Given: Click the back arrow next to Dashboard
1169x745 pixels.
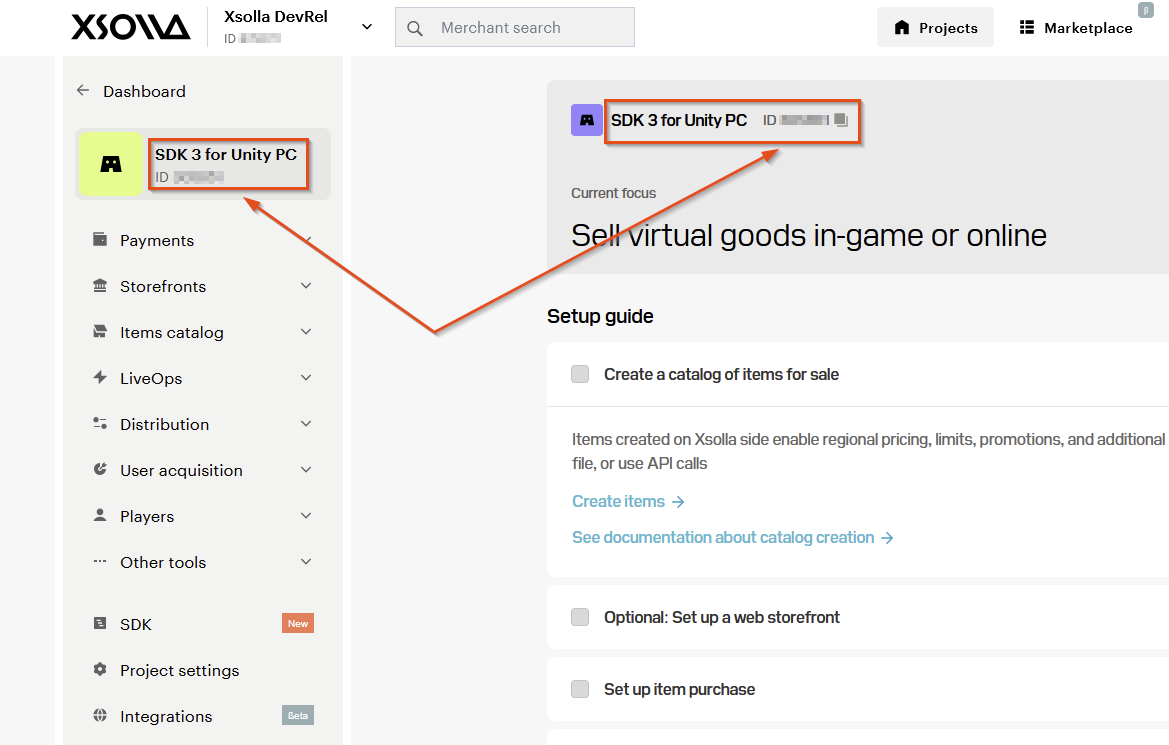Looking at the screenshot, I should pos(83,90).
